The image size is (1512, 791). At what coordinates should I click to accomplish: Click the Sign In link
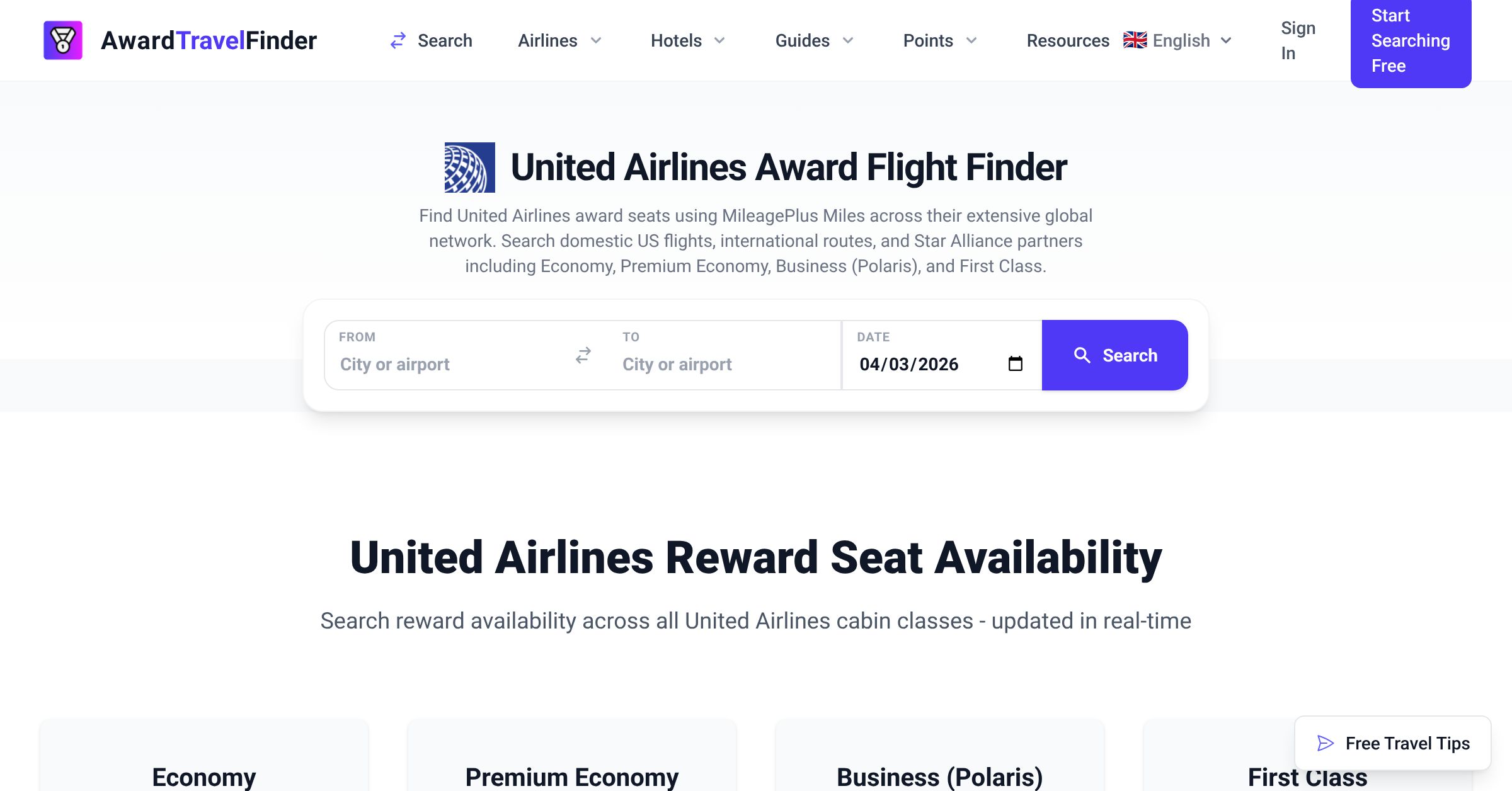coord(1297,41)
